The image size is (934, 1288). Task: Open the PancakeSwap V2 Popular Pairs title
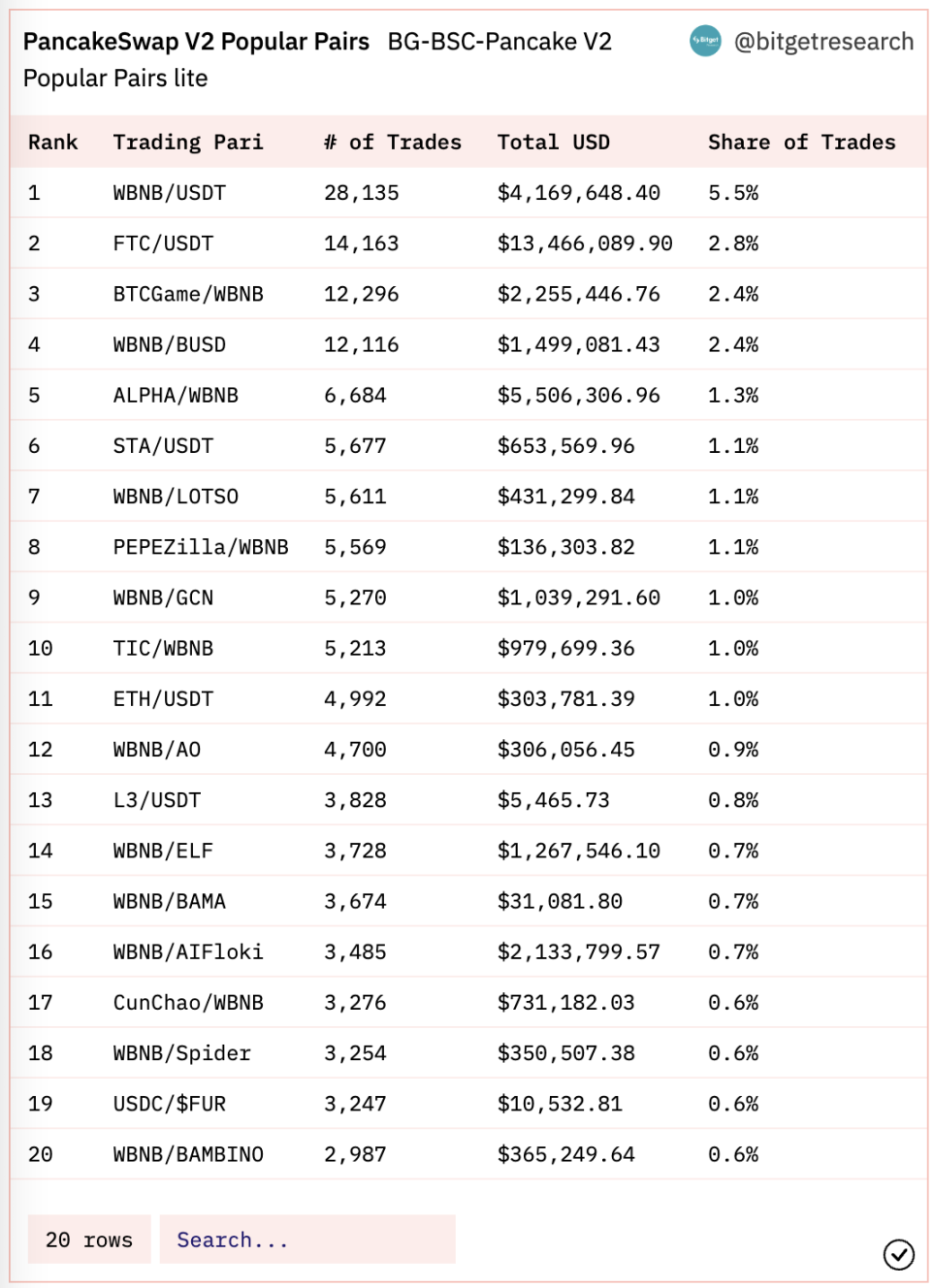pos(196,42)
